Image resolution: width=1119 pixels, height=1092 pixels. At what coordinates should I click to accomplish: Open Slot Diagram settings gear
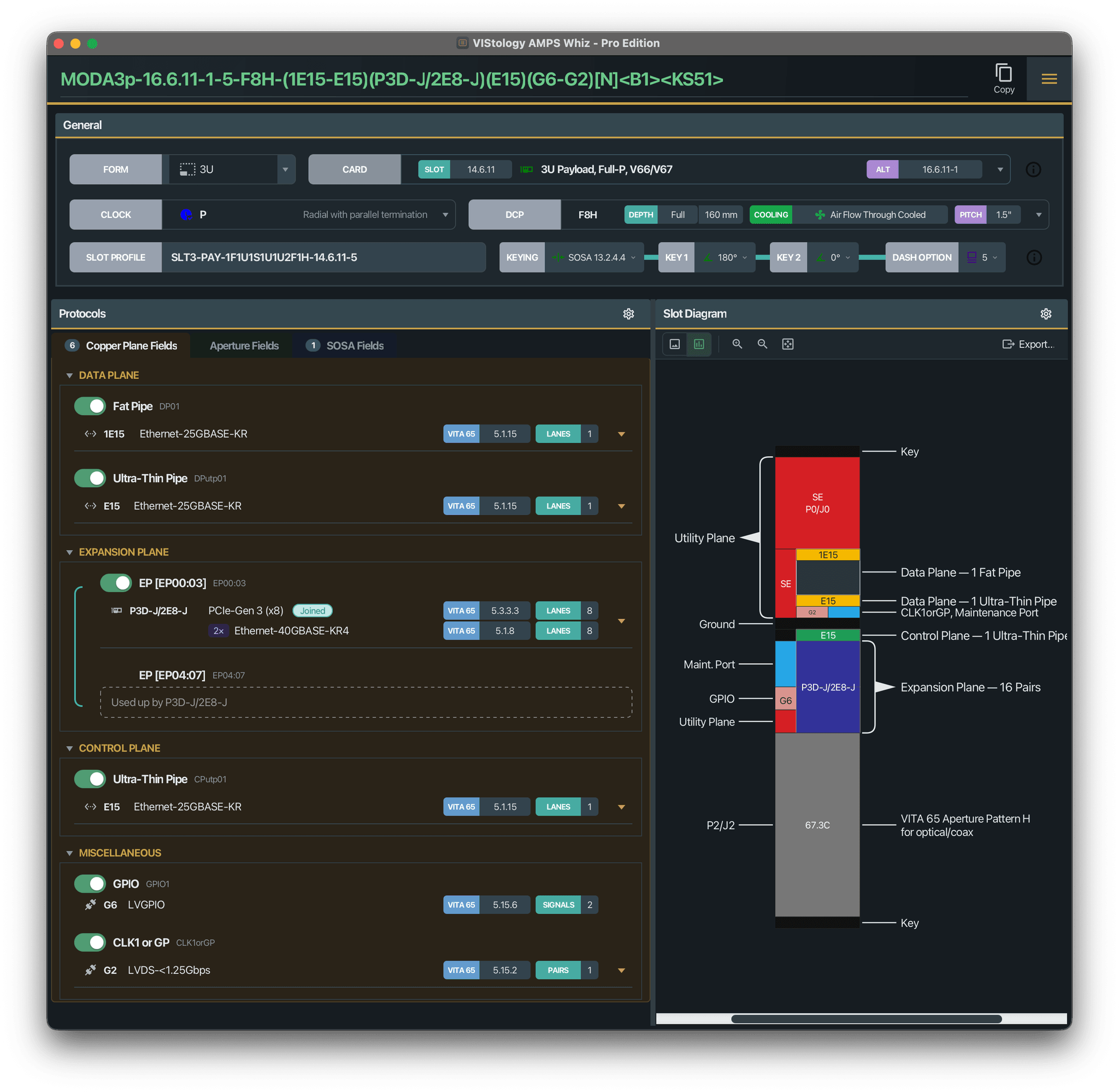pos(1045,314)
